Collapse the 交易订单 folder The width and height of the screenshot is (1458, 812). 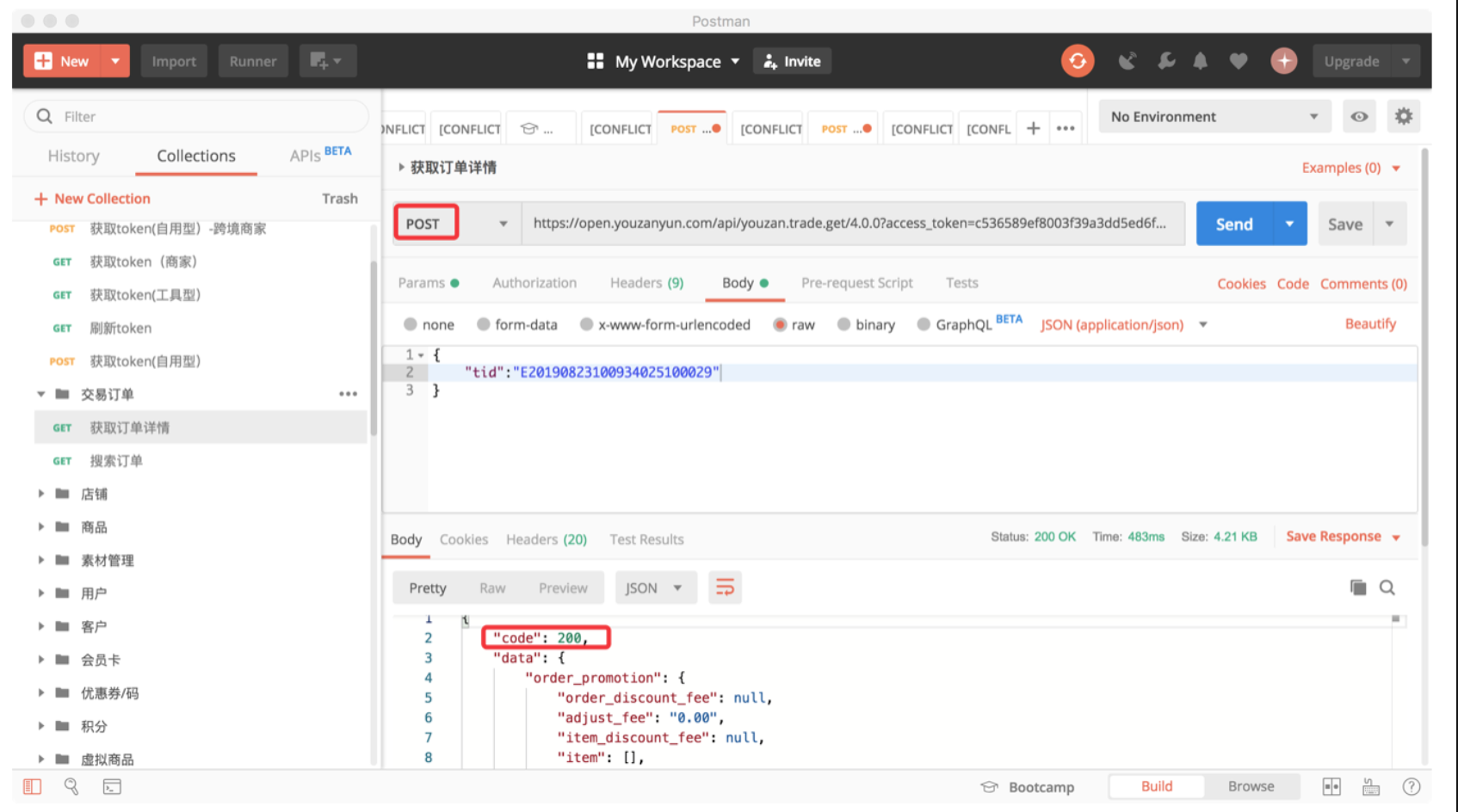pyautogui.click(x=40, y=394)
